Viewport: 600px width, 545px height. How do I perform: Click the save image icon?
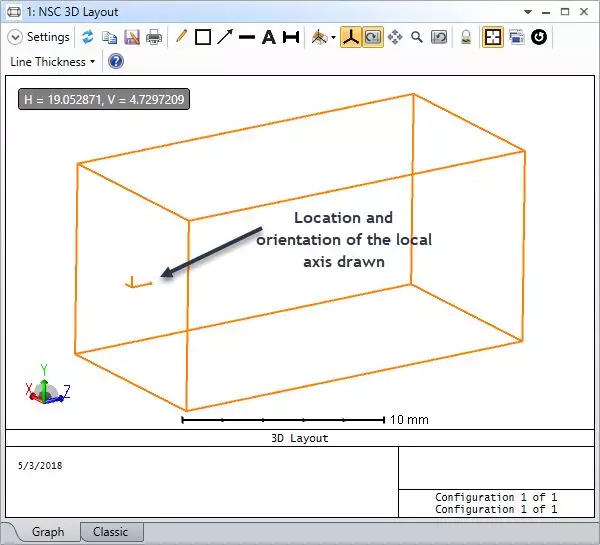(132, 37)
